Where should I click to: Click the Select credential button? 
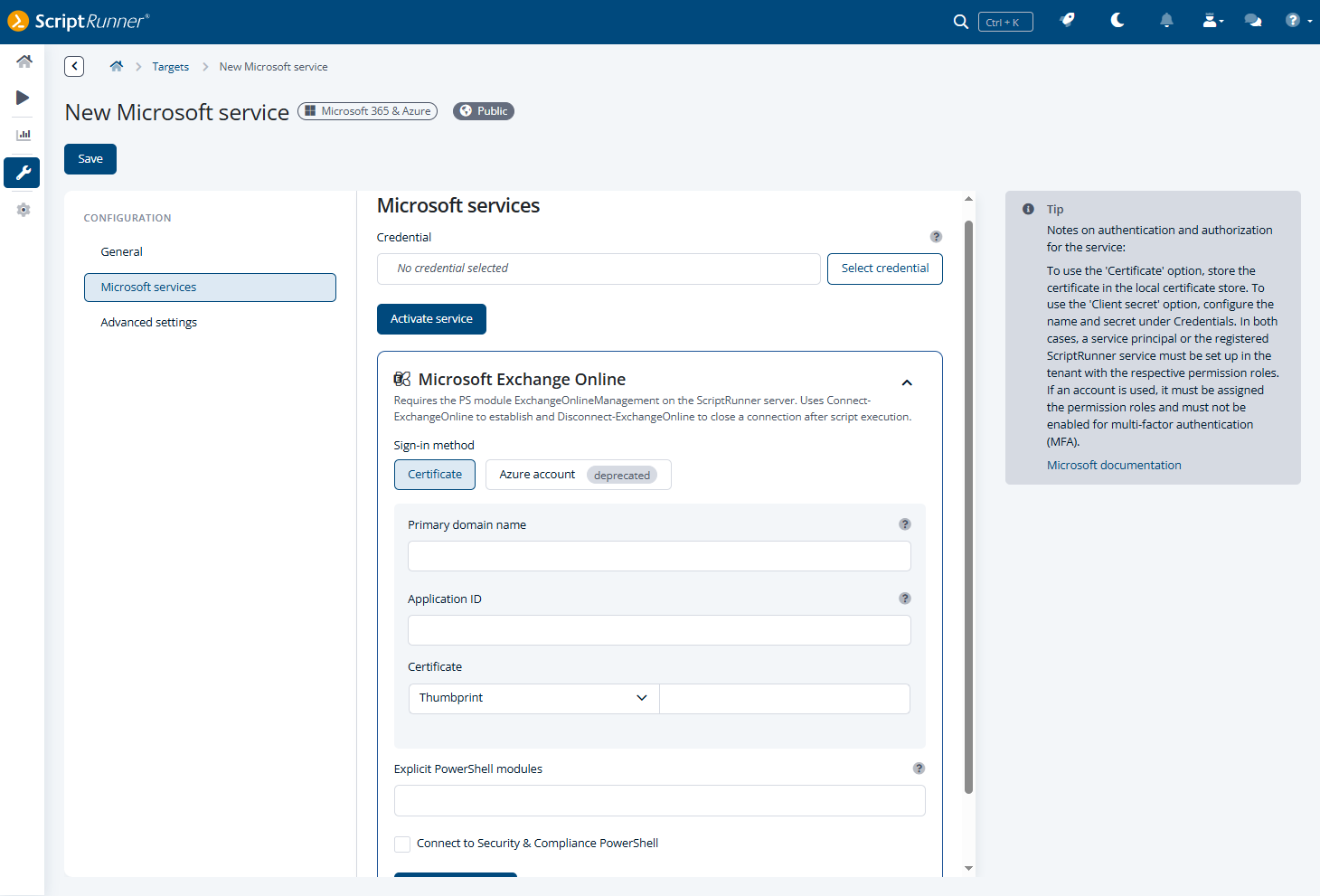pyautogui.click(x=885, y=269)
